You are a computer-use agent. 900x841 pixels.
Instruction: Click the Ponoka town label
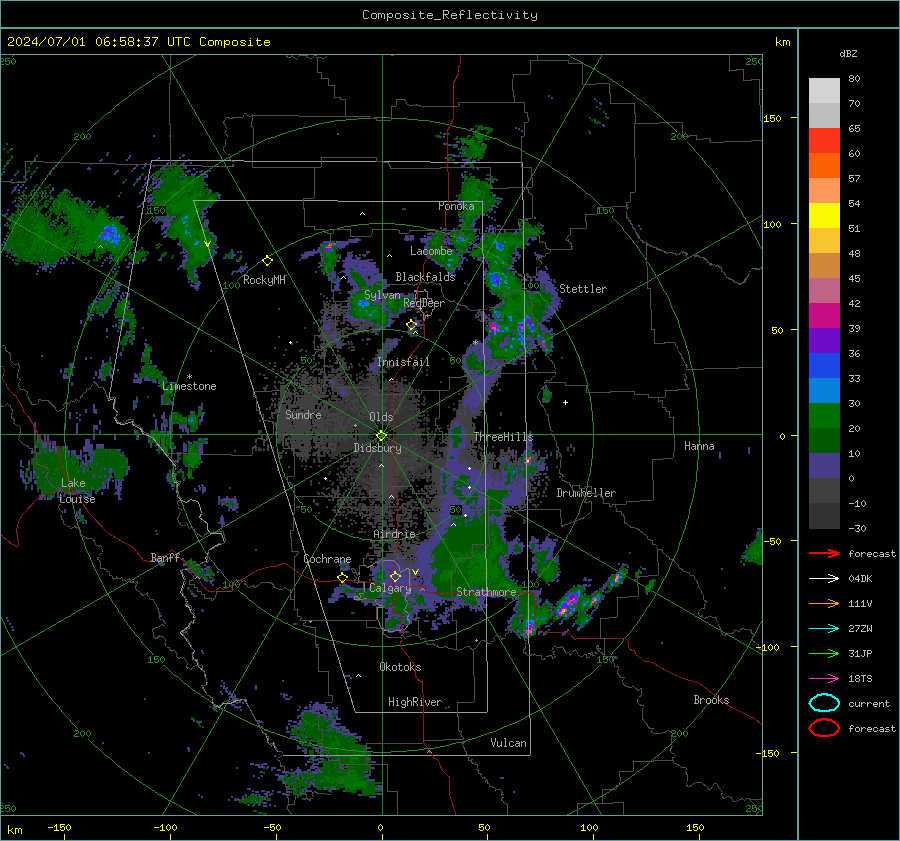(456, 206)
